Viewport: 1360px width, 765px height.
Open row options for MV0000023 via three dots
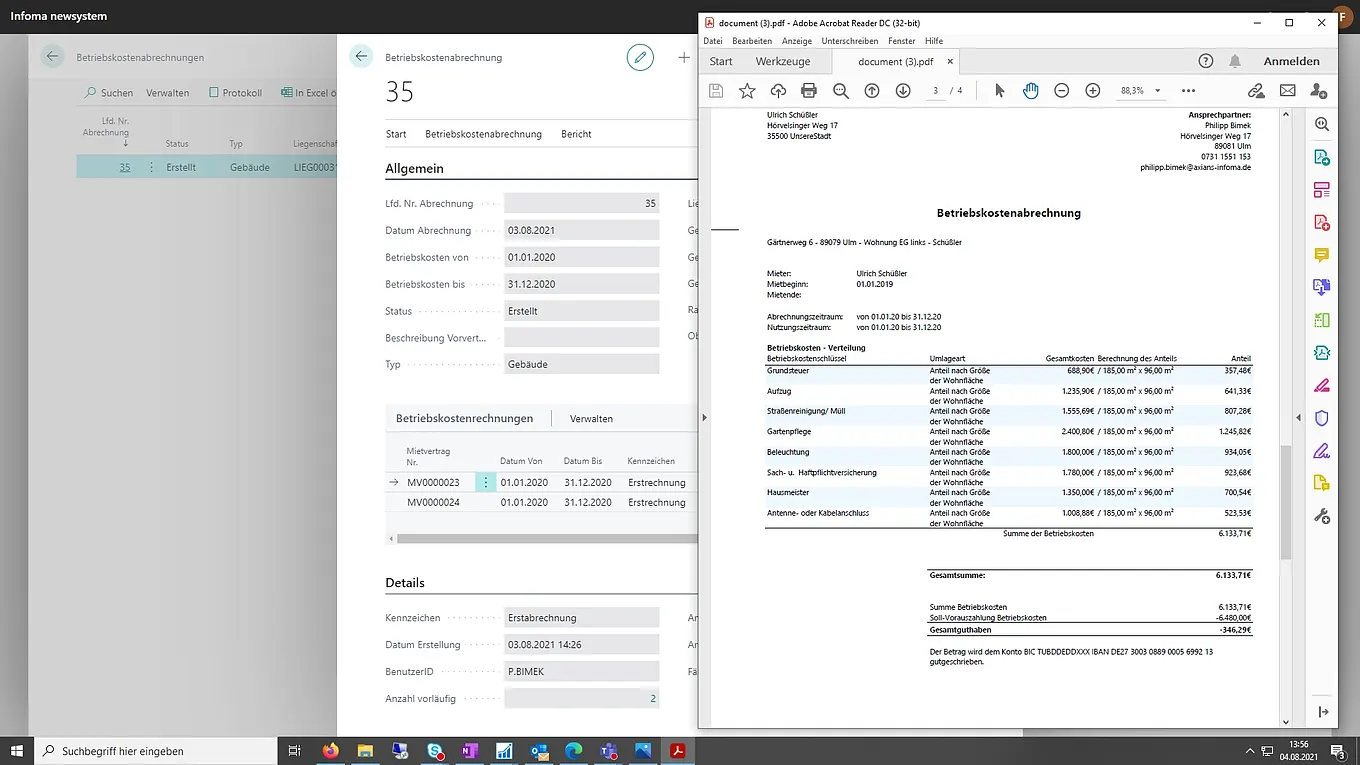click(486, 483)
